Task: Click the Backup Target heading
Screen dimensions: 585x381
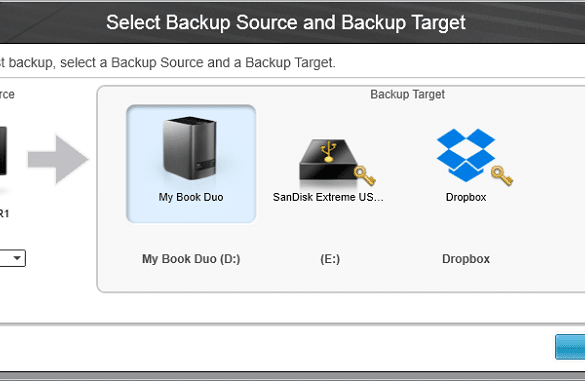Action: click(x=407, y=94)
